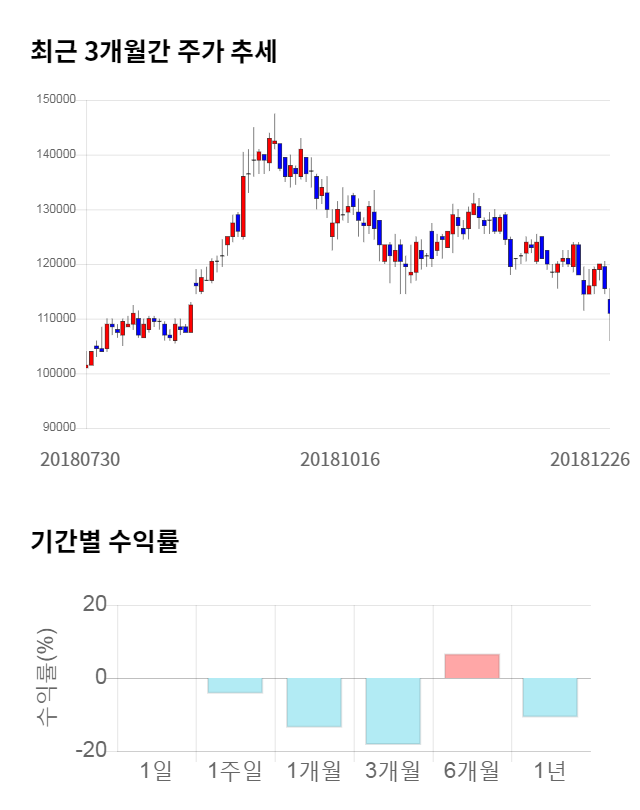The height and width of the screenshot is (810, 640).
Task: Select the '1주일' period axis label
Action: [x=235, y=771]
